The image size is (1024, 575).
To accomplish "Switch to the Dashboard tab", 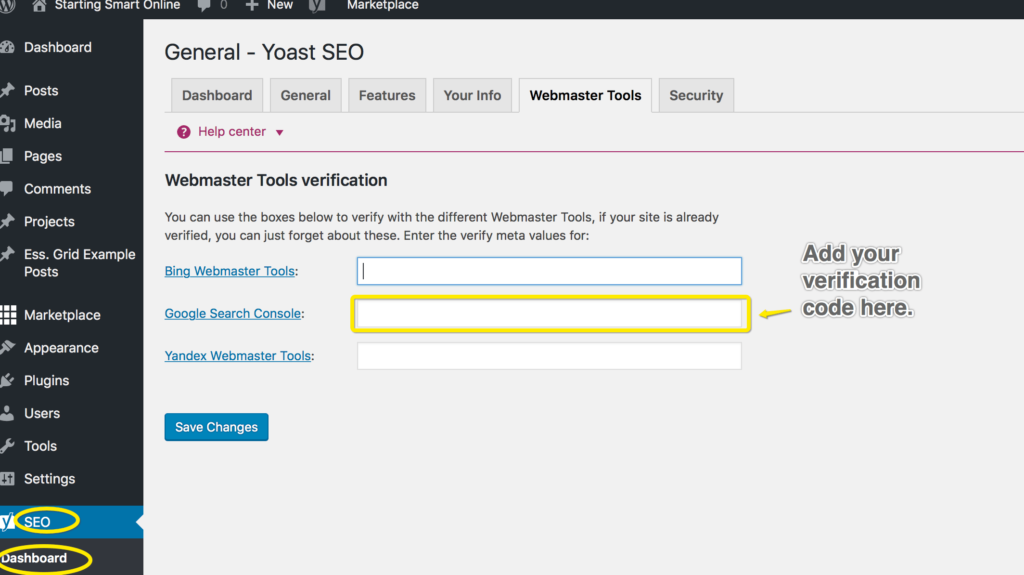I will pos(217,95).
